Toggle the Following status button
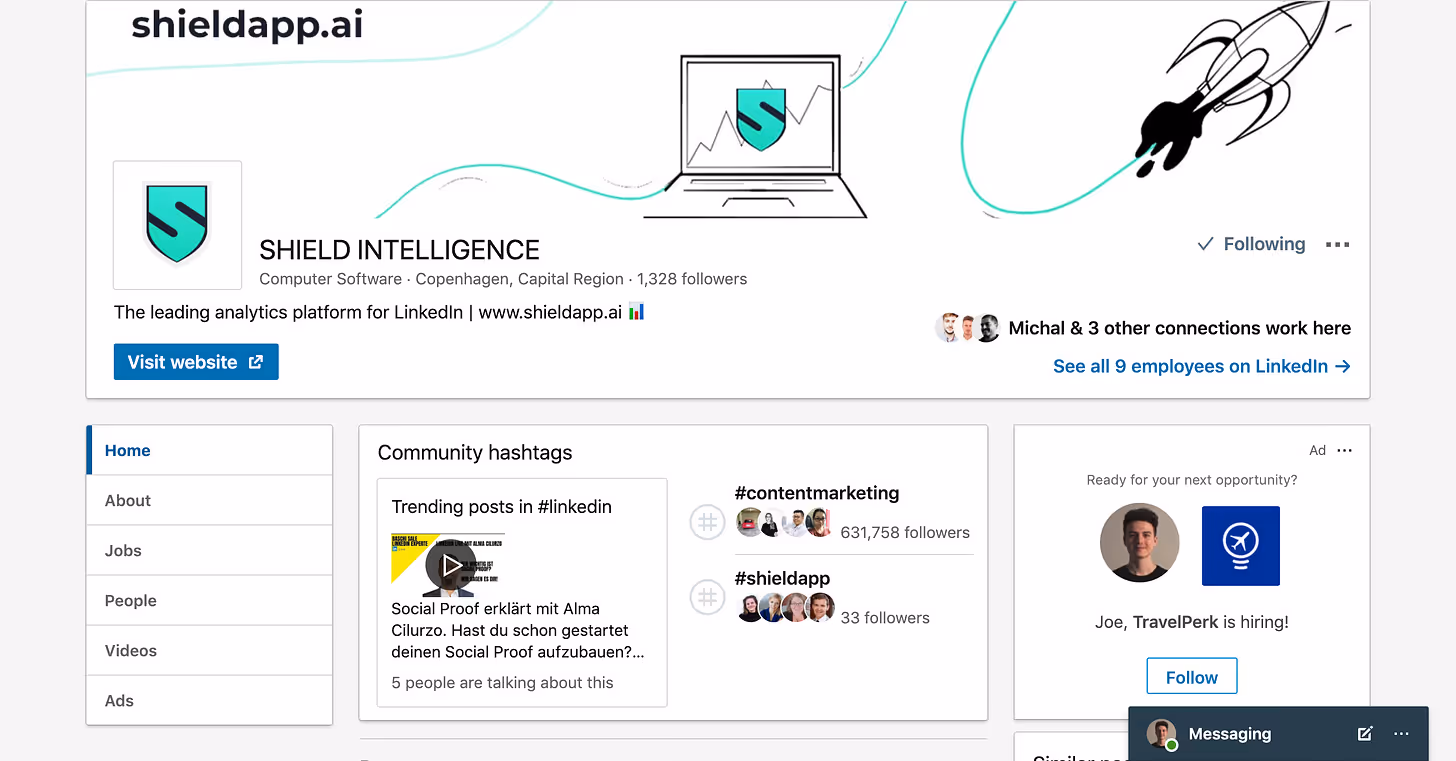The image size is (1456, 761). click(x=1251, y=244)
